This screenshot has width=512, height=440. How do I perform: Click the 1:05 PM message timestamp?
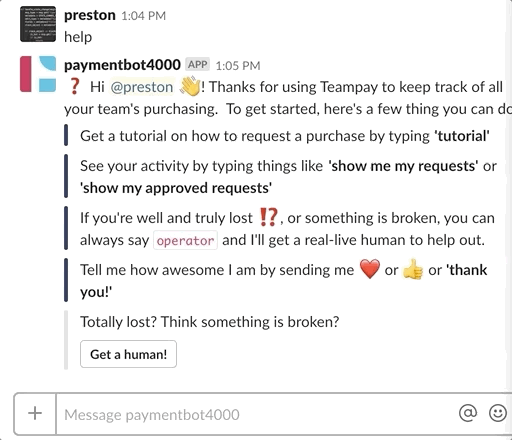coord(238,66)
